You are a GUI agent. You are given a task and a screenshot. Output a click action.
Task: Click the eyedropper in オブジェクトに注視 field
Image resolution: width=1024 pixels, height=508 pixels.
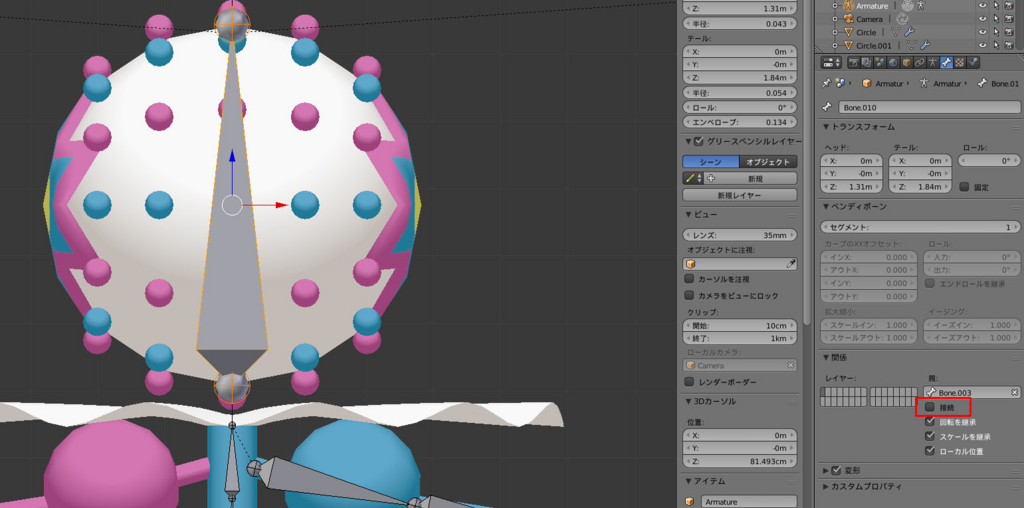coord(790,264)
